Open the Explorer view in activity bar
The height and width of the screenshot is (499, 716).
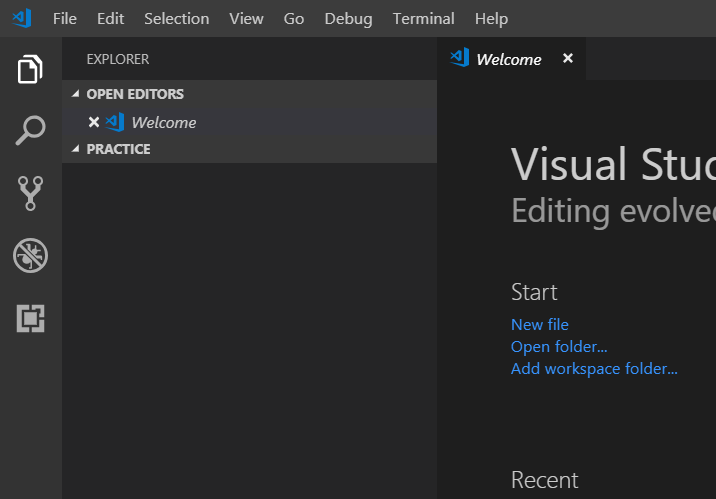tap(30, 69)
